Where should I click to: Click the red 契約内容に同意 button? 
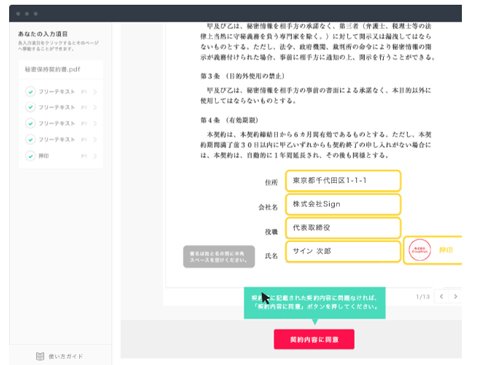coord(314,339)
